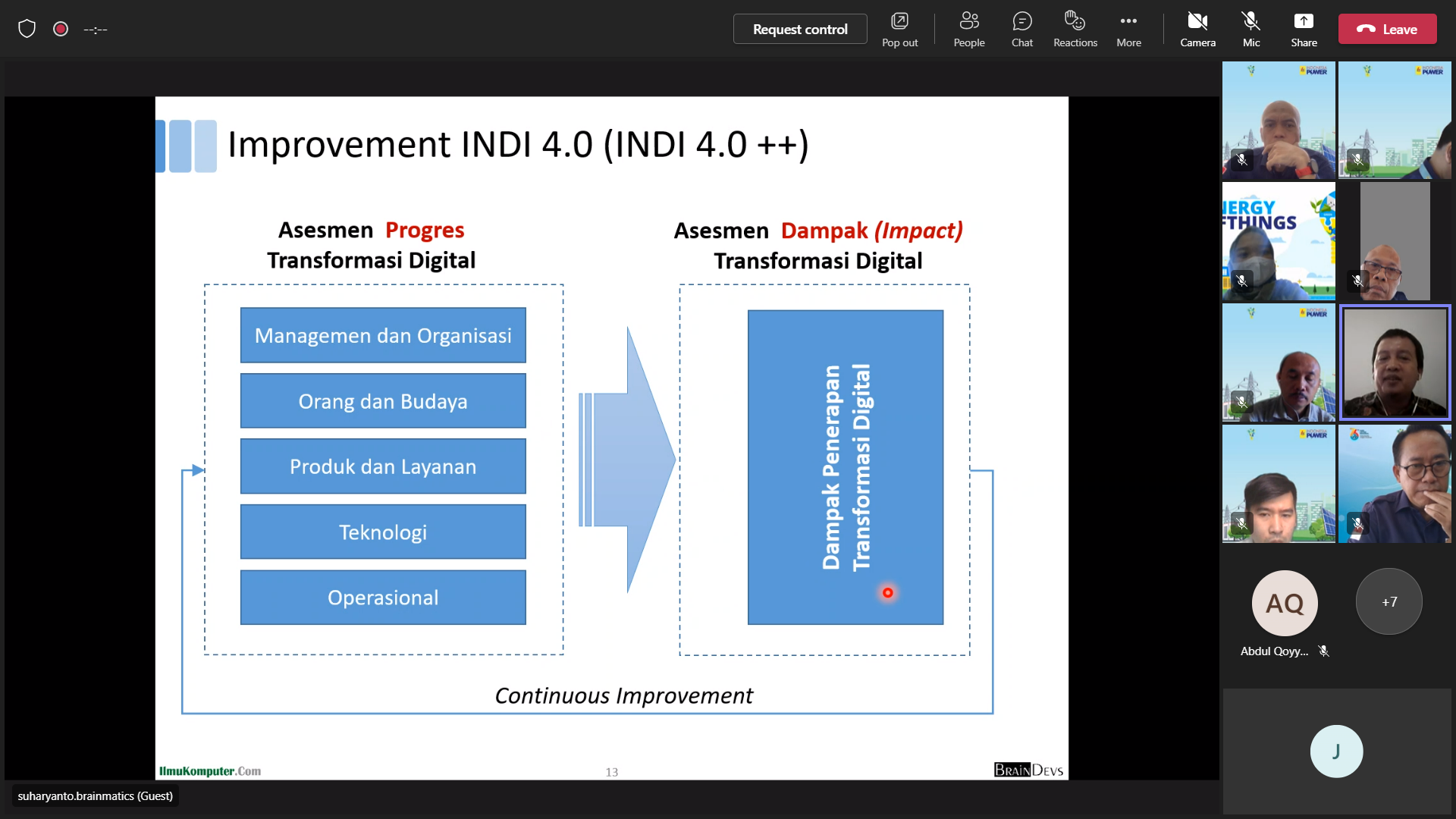Click the suharyanto.brainmatics (Guest) presenter label

(x=96, y=795)
